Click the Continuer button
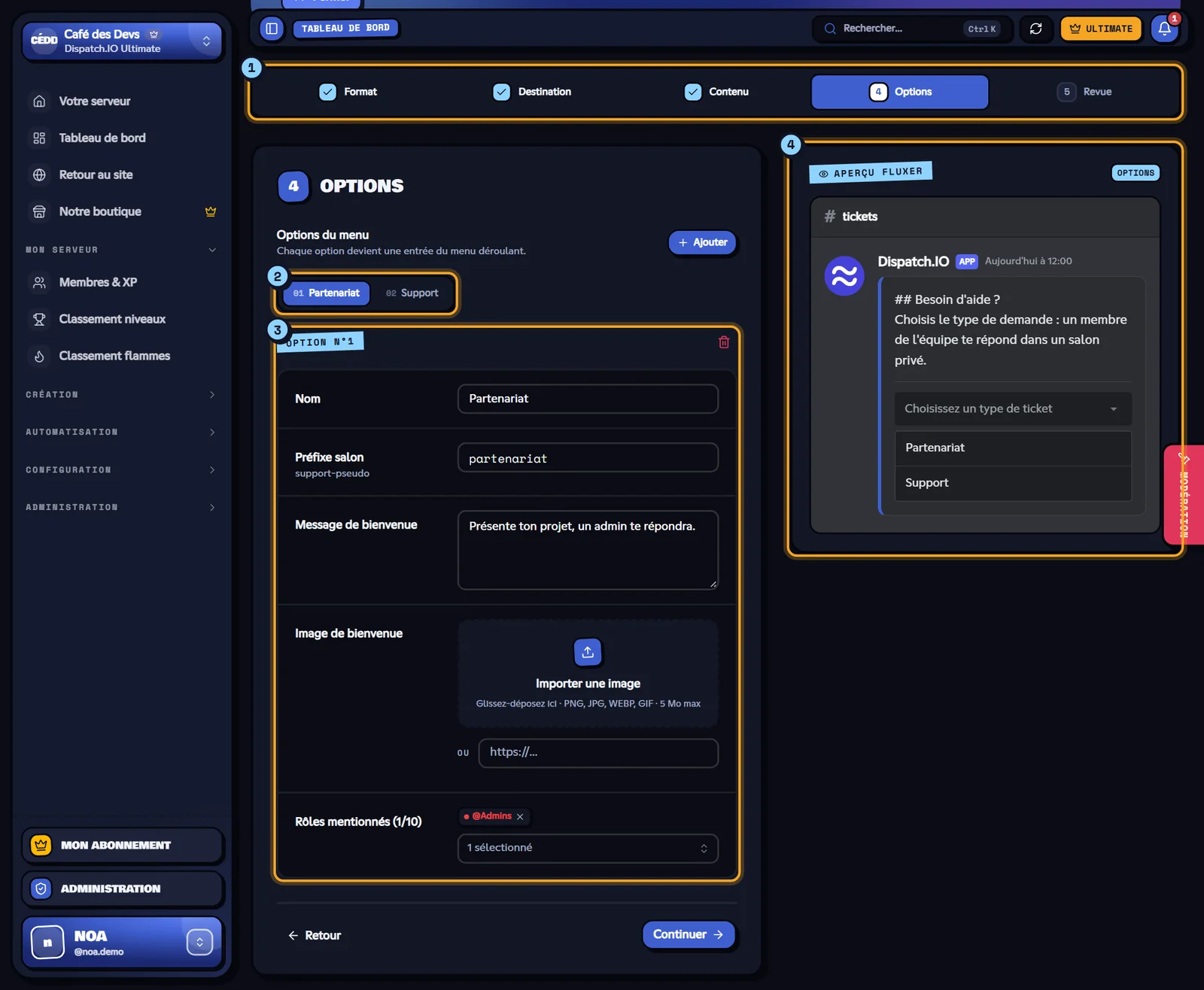Viewport: 1204px width, 990px height. [688, 934]
